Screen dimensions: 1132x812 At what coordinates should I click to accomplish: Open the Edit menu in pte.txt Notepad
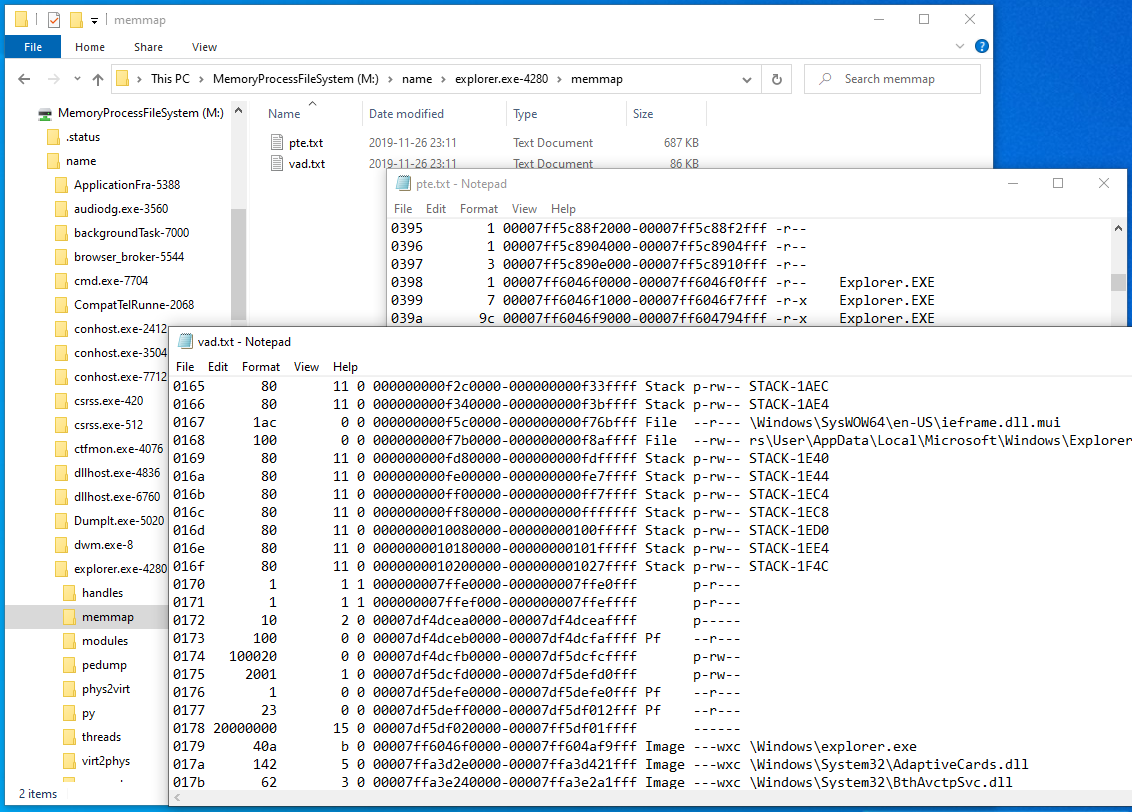435,209
